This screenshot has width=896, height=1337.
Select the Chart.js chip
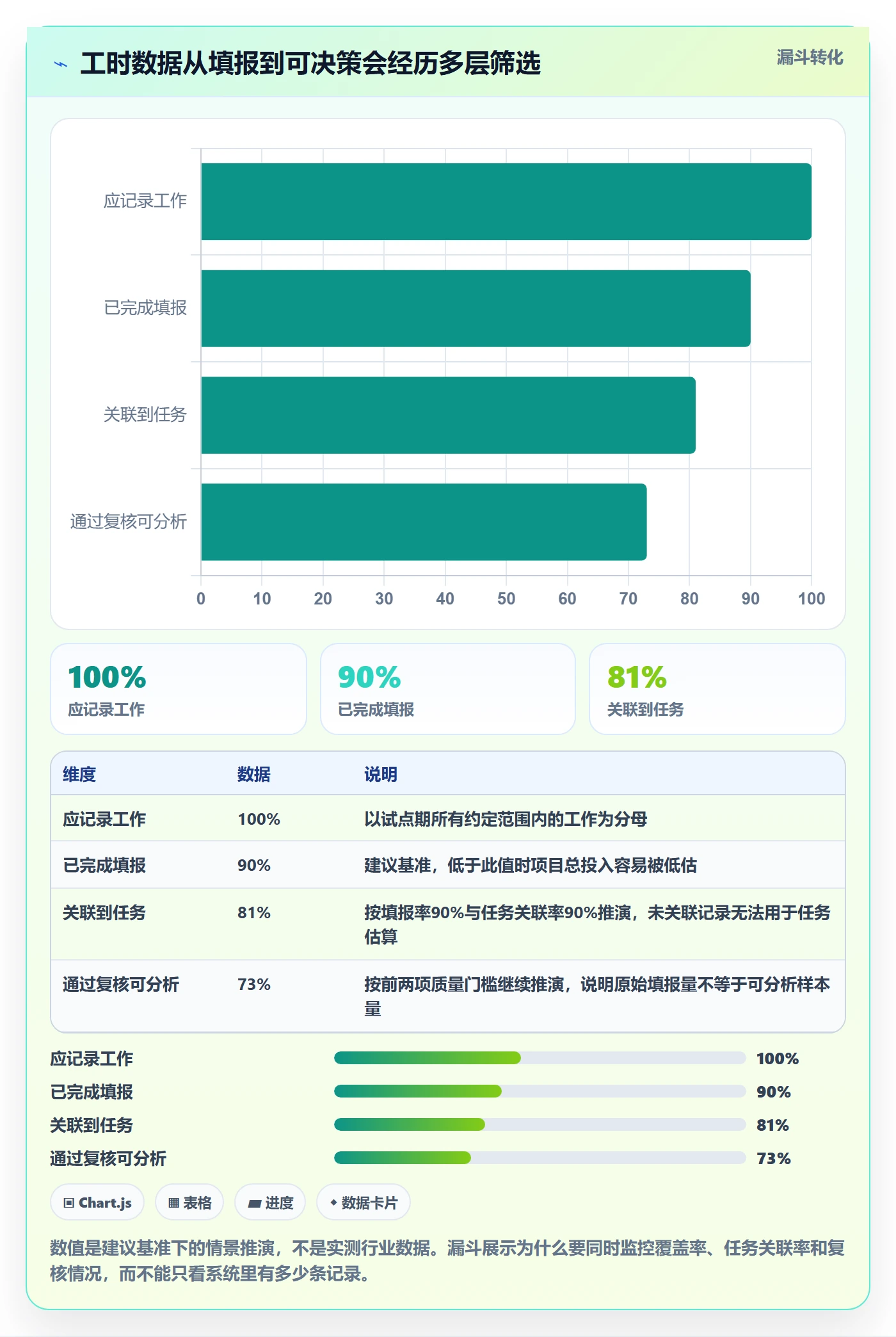(97, 1203)
